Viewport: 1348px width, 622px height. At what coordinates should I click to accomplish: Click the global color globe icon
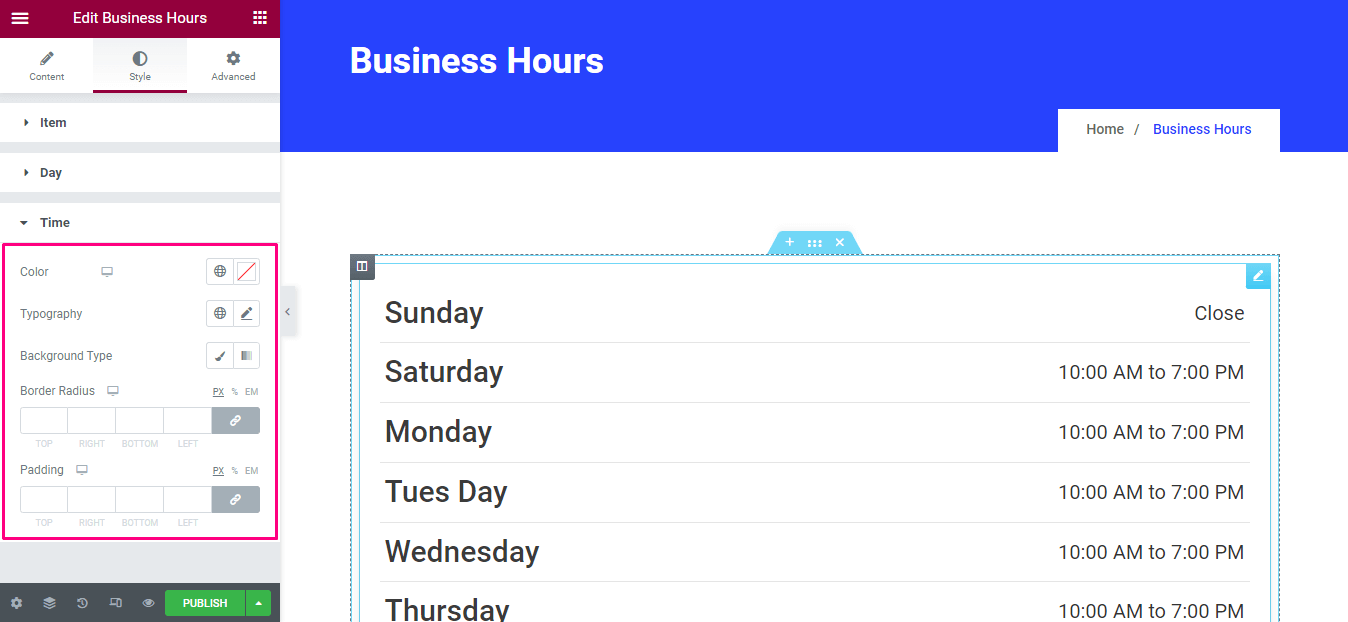(x=220, y=272)
